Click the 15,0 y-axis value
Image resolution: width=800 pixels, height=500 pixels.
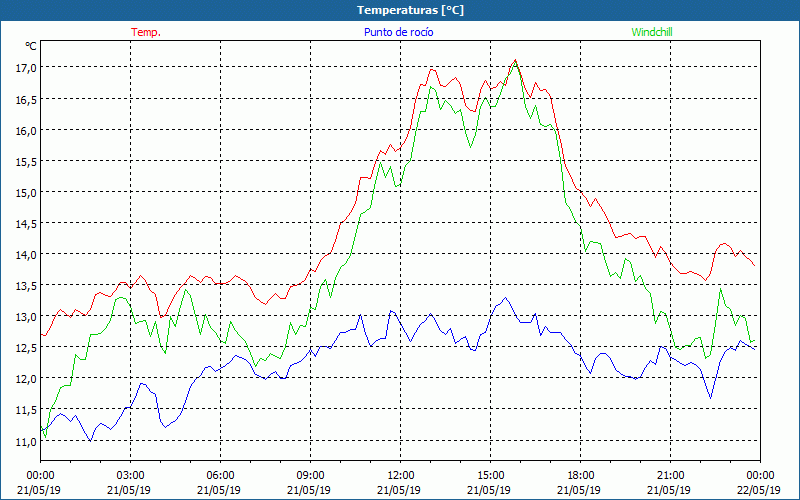[26, 192]
